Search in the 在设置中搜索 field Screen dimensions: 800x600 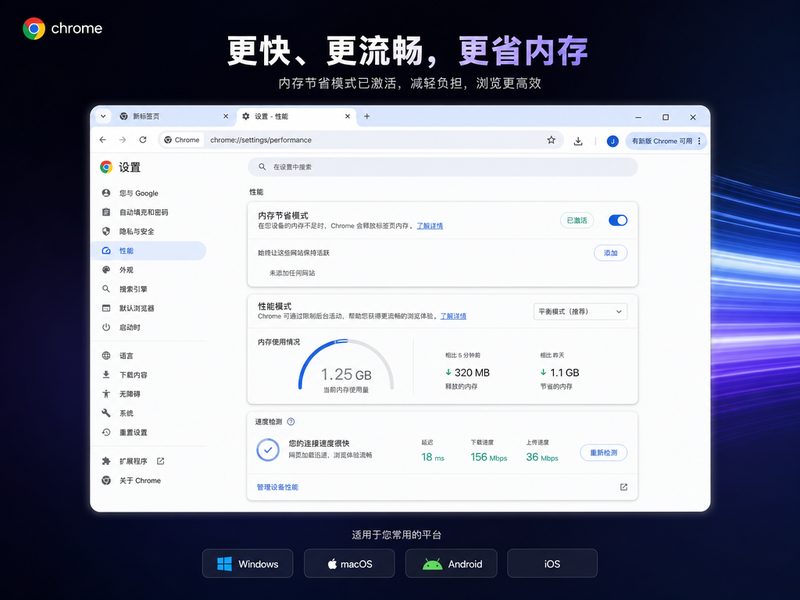442,167
